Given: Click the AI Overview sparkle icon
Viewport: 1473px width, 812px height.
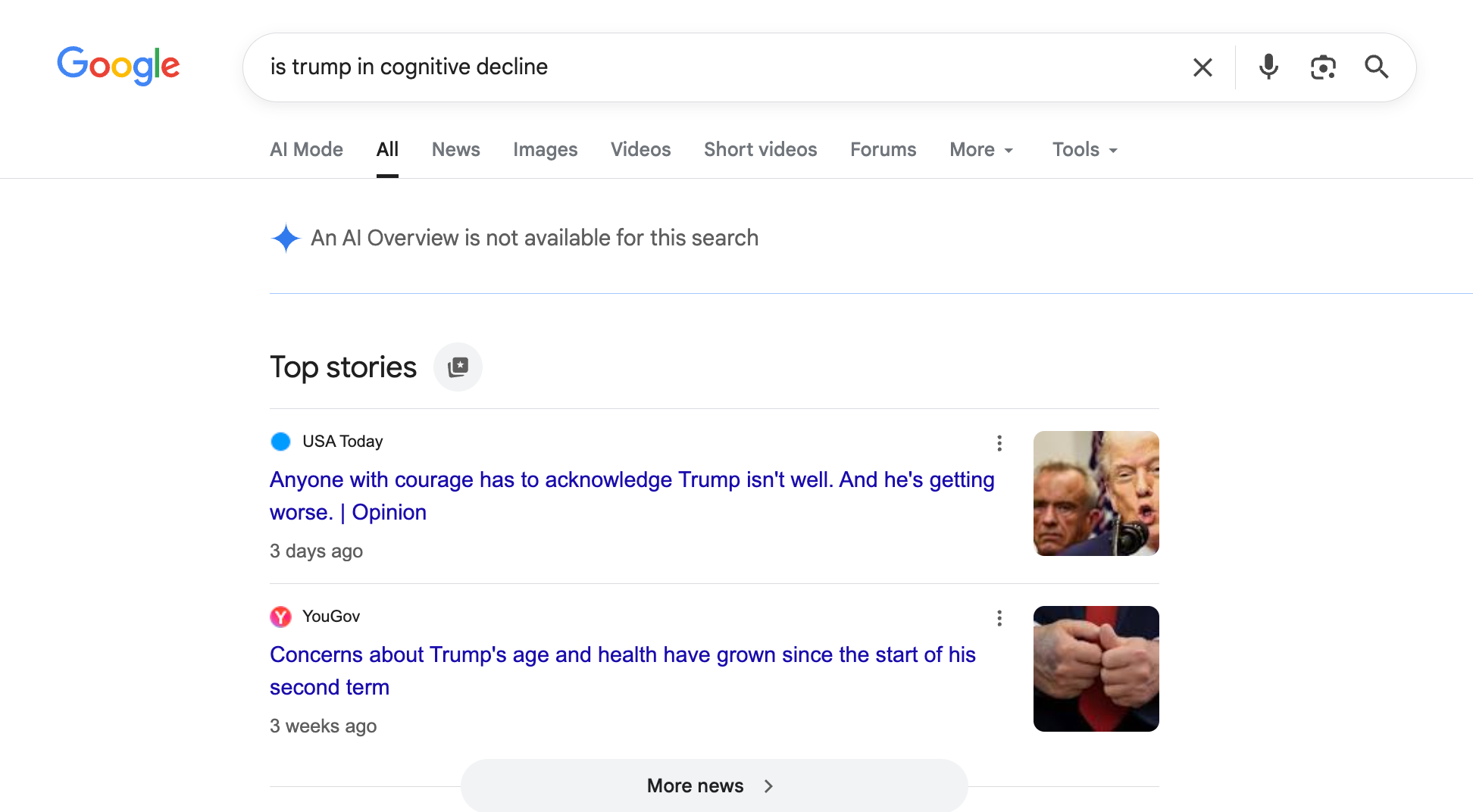Looking at the screenshot, I should [x=286, y=238].
